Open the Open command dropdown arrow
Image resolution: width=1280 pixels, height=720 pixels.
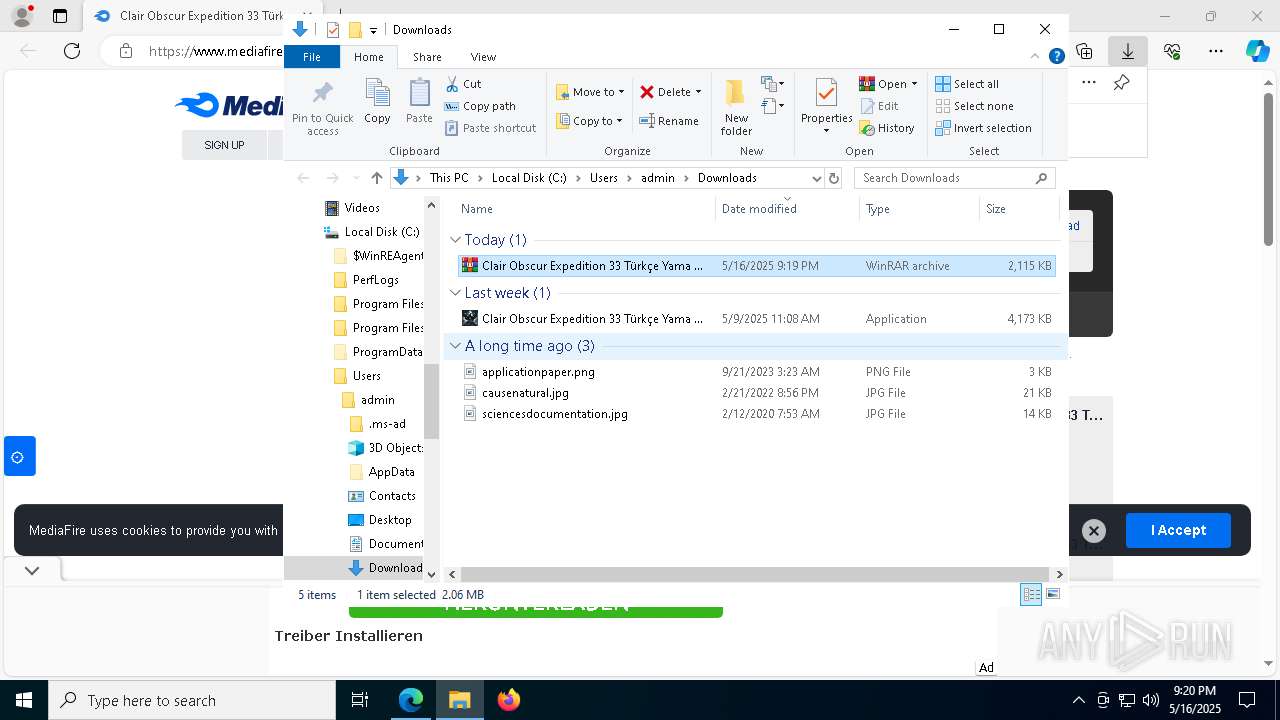click(x=914, y=84)
